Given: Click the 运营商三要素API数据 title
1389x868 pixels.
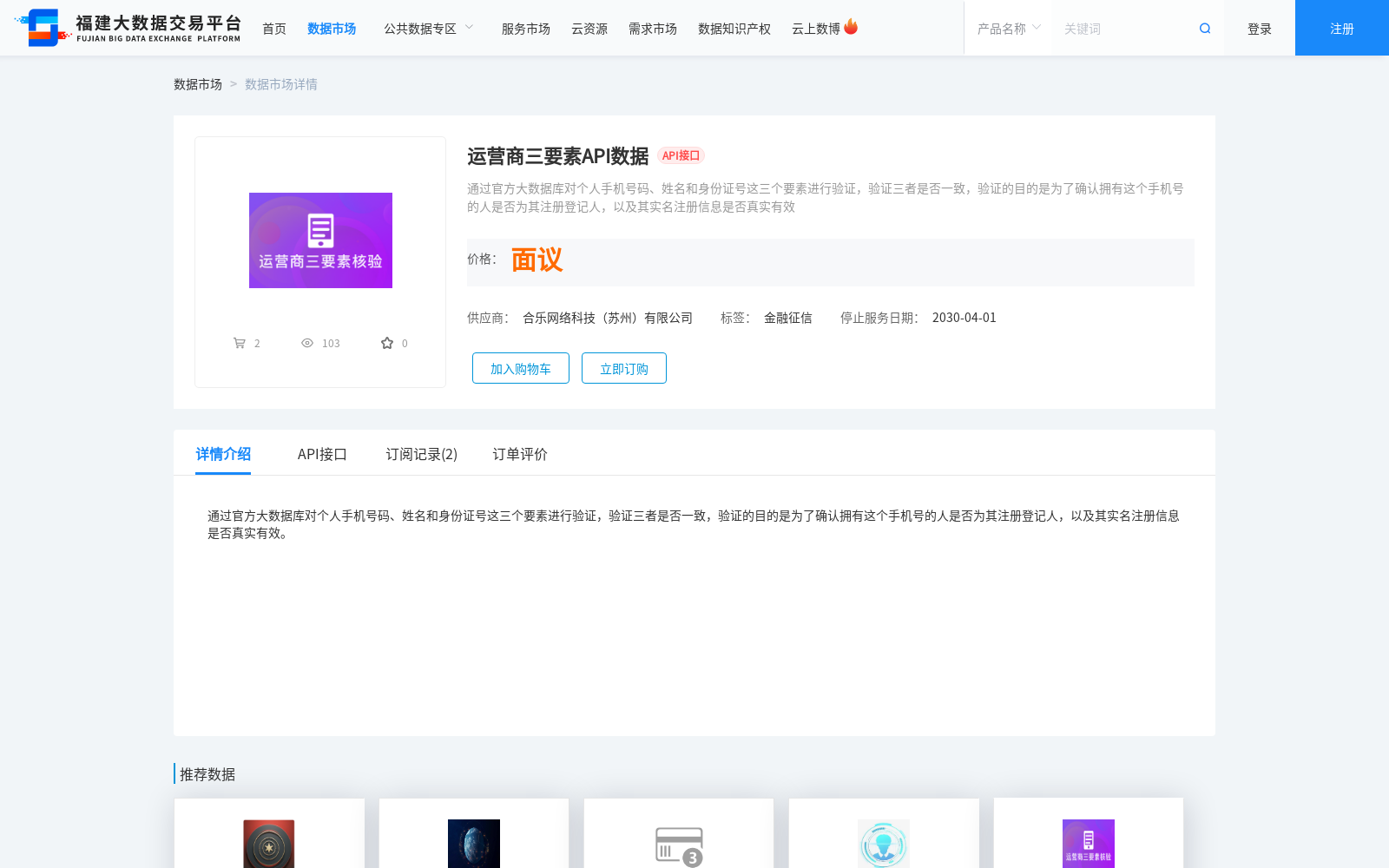Looking at the screenshot, I should coord(558,156).
